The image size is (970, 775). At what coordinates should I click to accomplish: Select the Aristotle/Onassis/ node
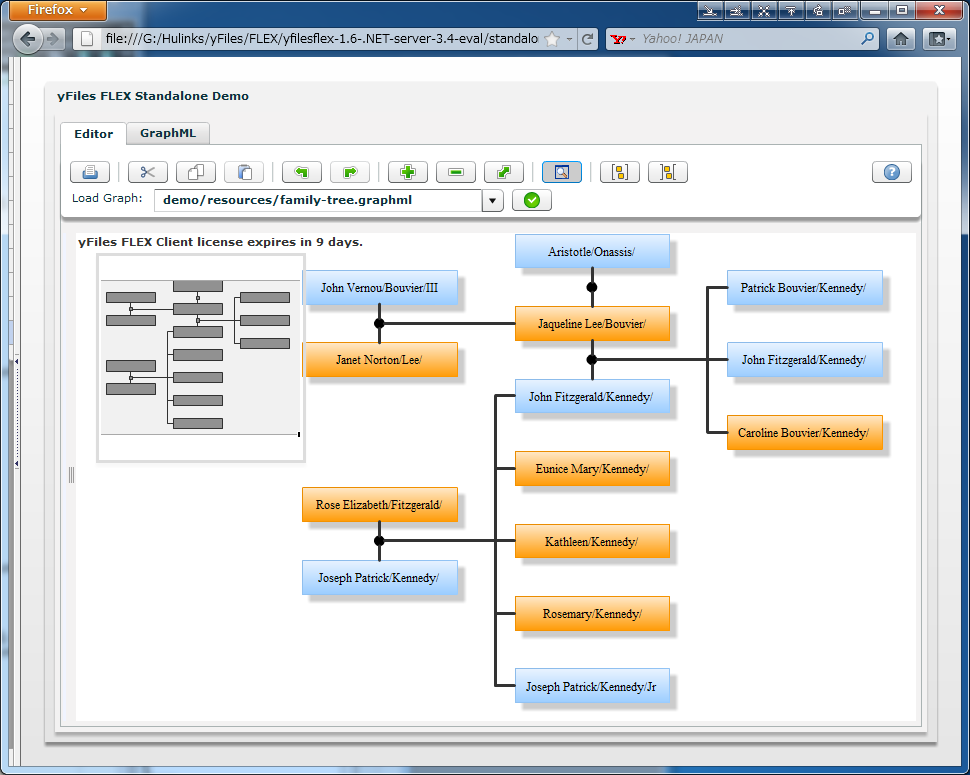(x=592, y=251)
